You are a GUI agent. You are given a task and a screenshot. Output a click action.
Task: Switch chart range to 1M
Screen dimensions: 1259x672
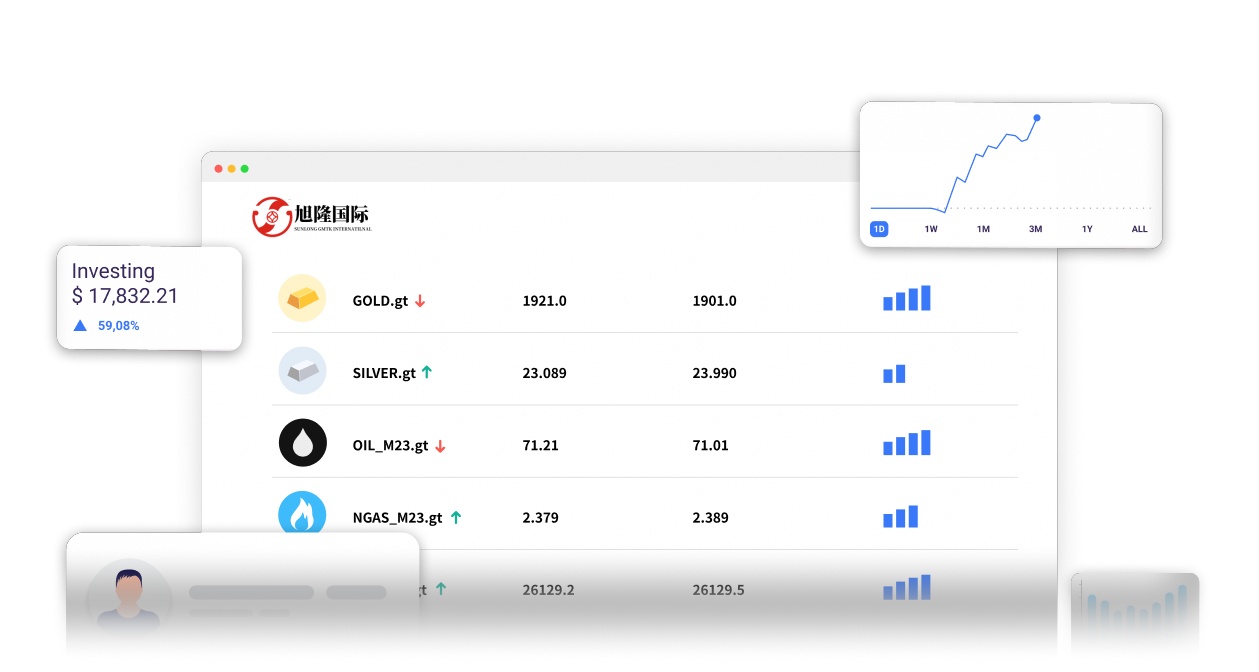pyautogui.click(x=983, y=229)
